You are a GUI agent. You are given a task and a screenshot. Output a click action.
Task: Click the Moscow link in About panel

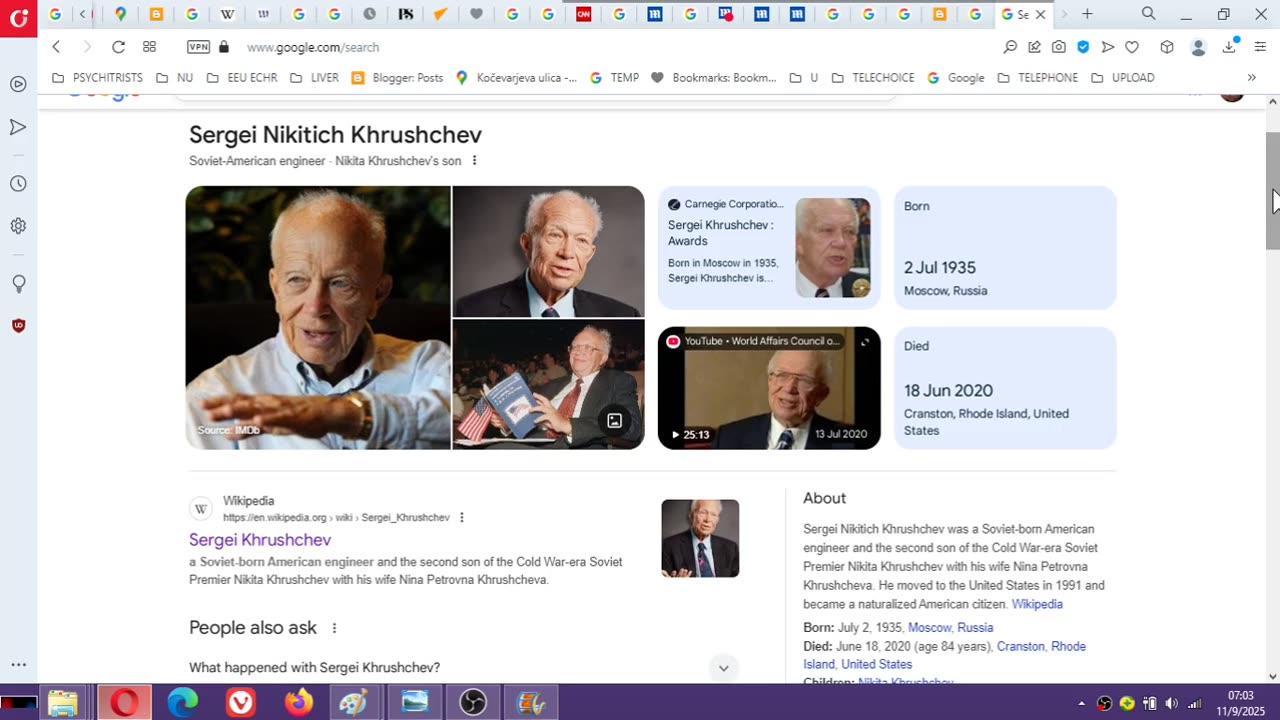[929, 628]
